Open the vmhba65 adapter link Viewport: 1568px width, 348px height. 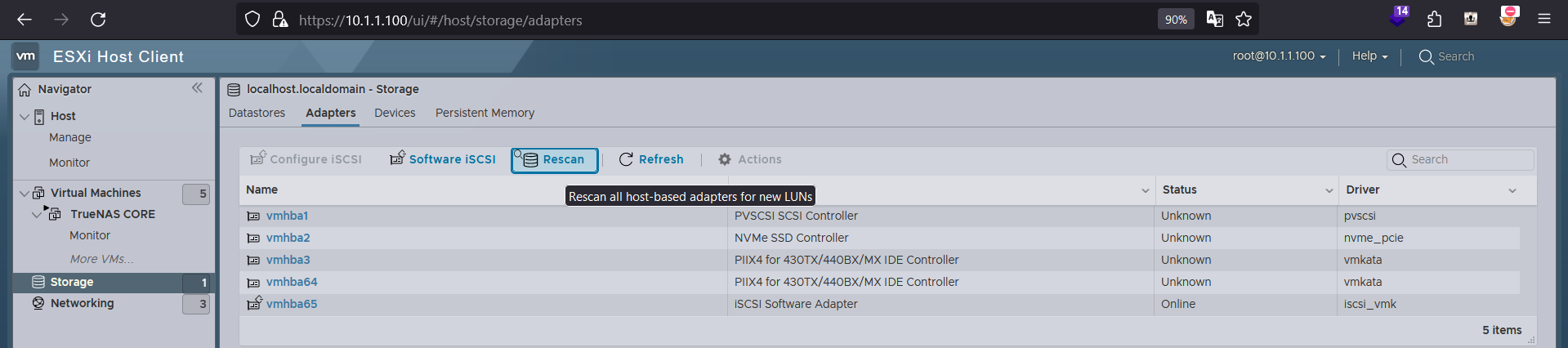(x=292, y=304)
